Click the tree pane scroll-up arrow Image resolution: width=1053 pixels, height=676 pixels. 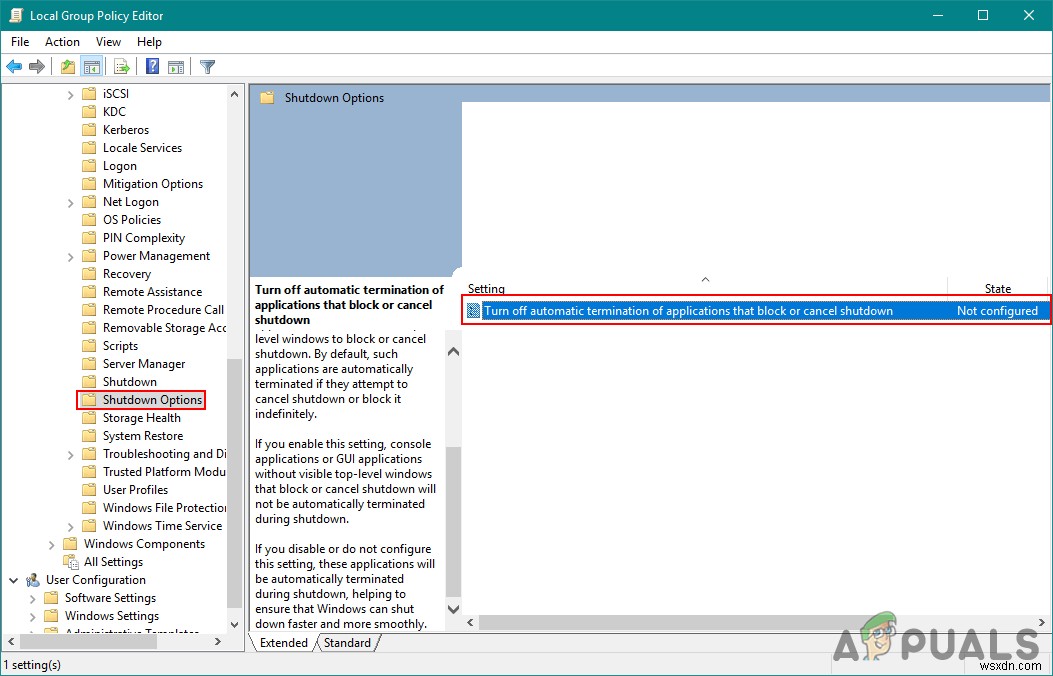pos(234,94)
